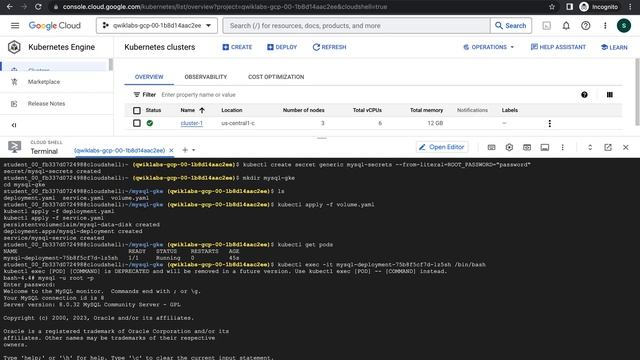Toggle select-all clusters checkbox
This screenshot has width=640, height=360.
tap(137, 110)
